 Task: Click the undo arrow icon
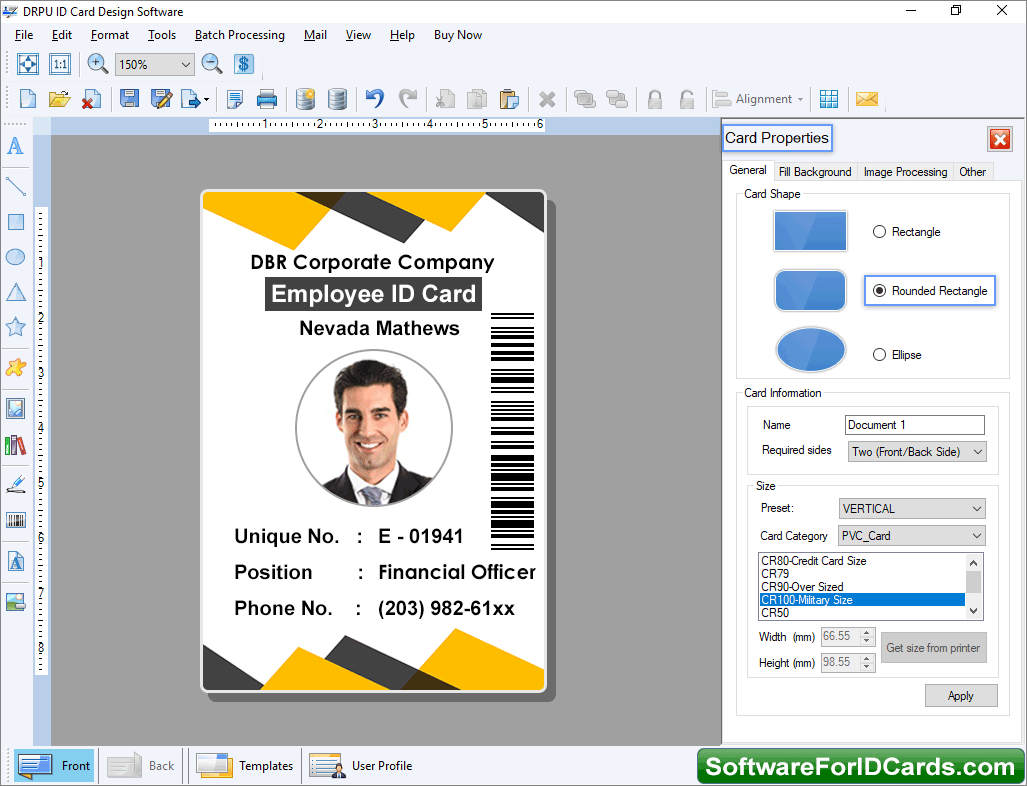pos(375,99)
